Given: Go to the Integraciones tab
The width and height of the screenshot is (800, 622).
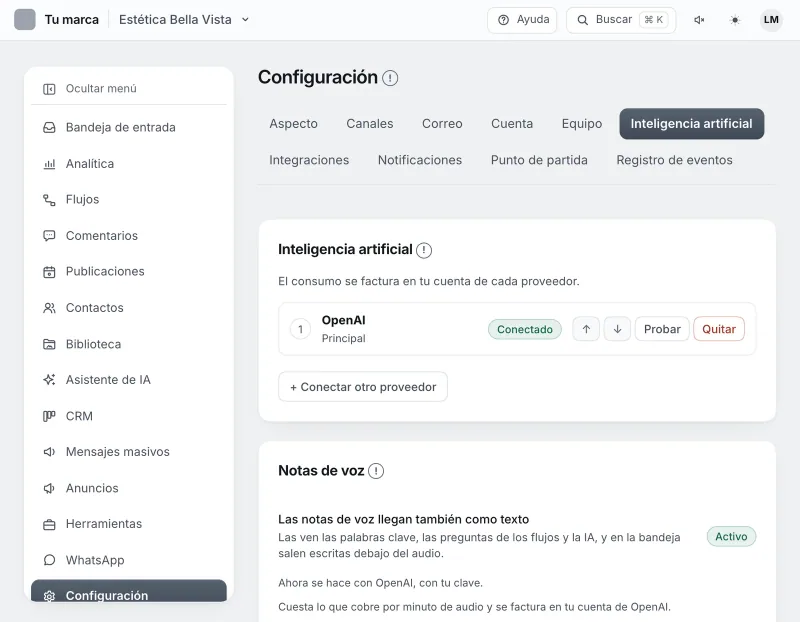Looking at the screenshot, I should (309, 160).
